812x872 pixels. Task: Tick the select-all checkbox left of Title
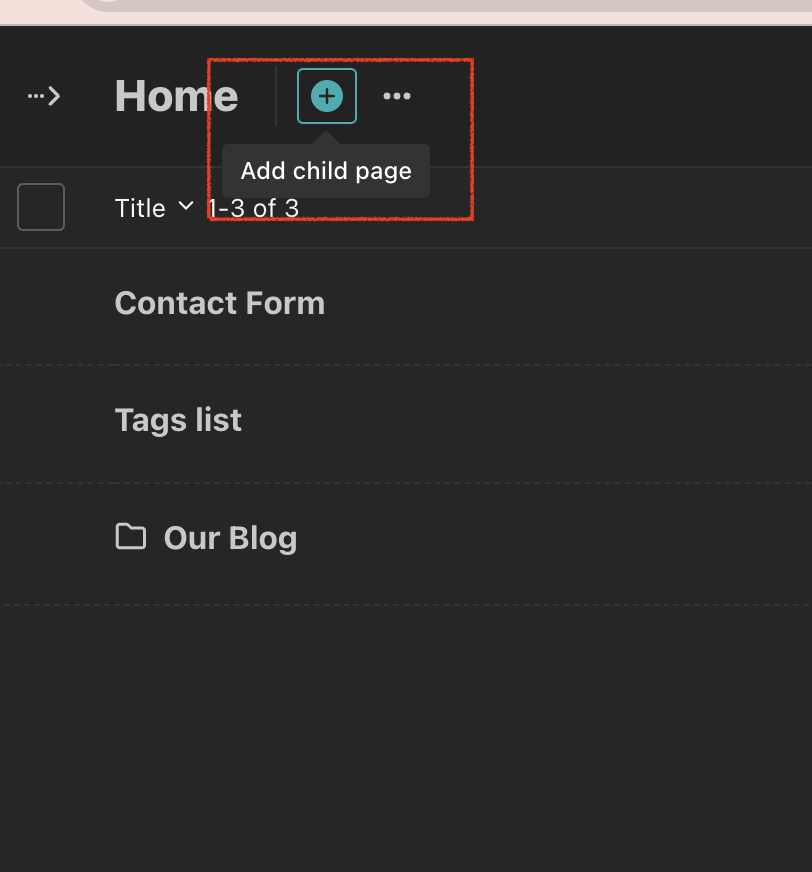tap(41, 207)
